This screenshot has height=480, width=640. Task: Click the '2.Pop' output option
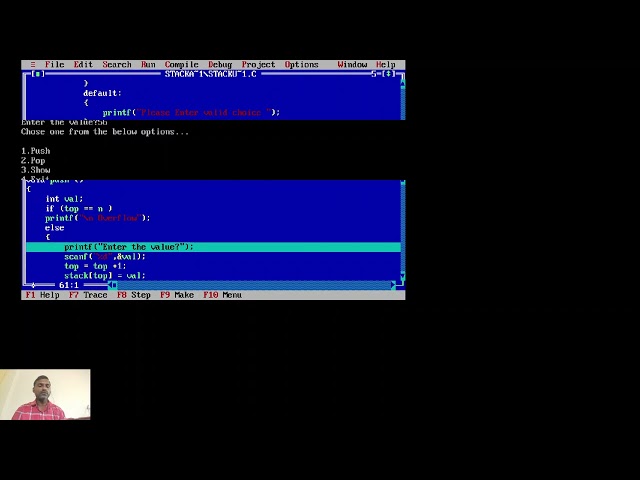pos(33,160)
